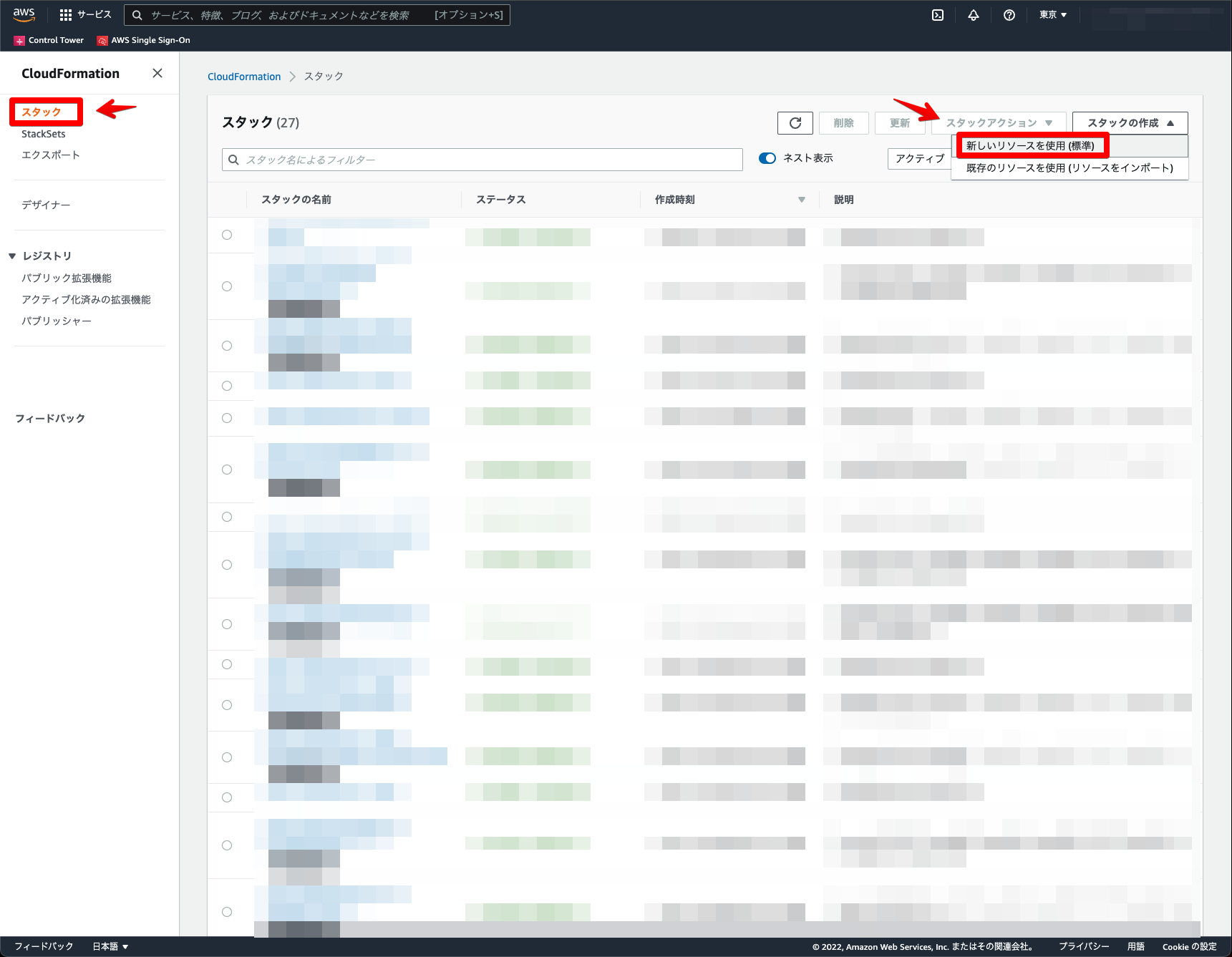Open the Tokyo region dropdown
Viewport: 1232px width, 957px height.
(1053, 15)
